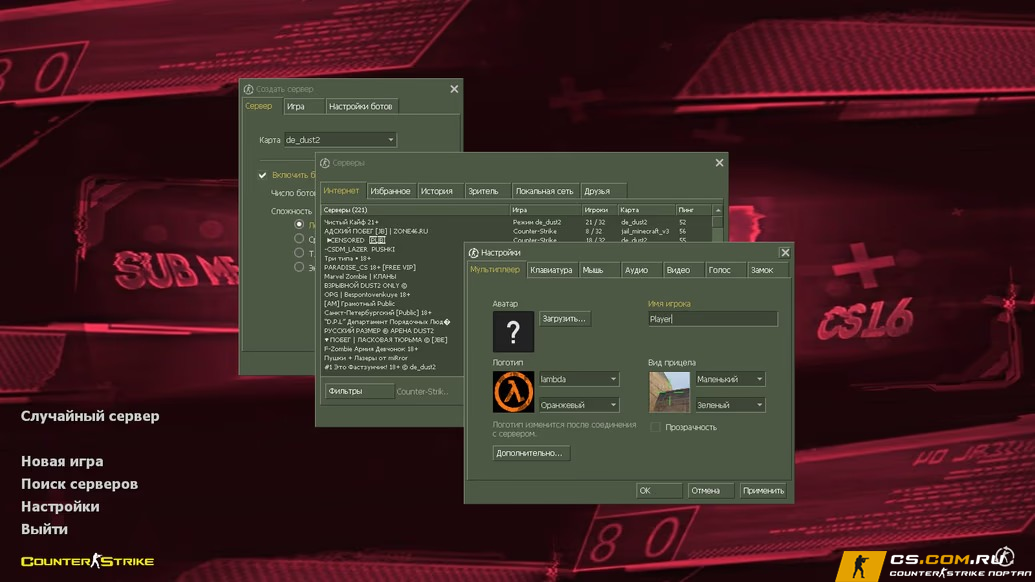Select server row АДСКИЙ ПОБЕГ [JB] | ZONE46.RU

pos(516,232)
